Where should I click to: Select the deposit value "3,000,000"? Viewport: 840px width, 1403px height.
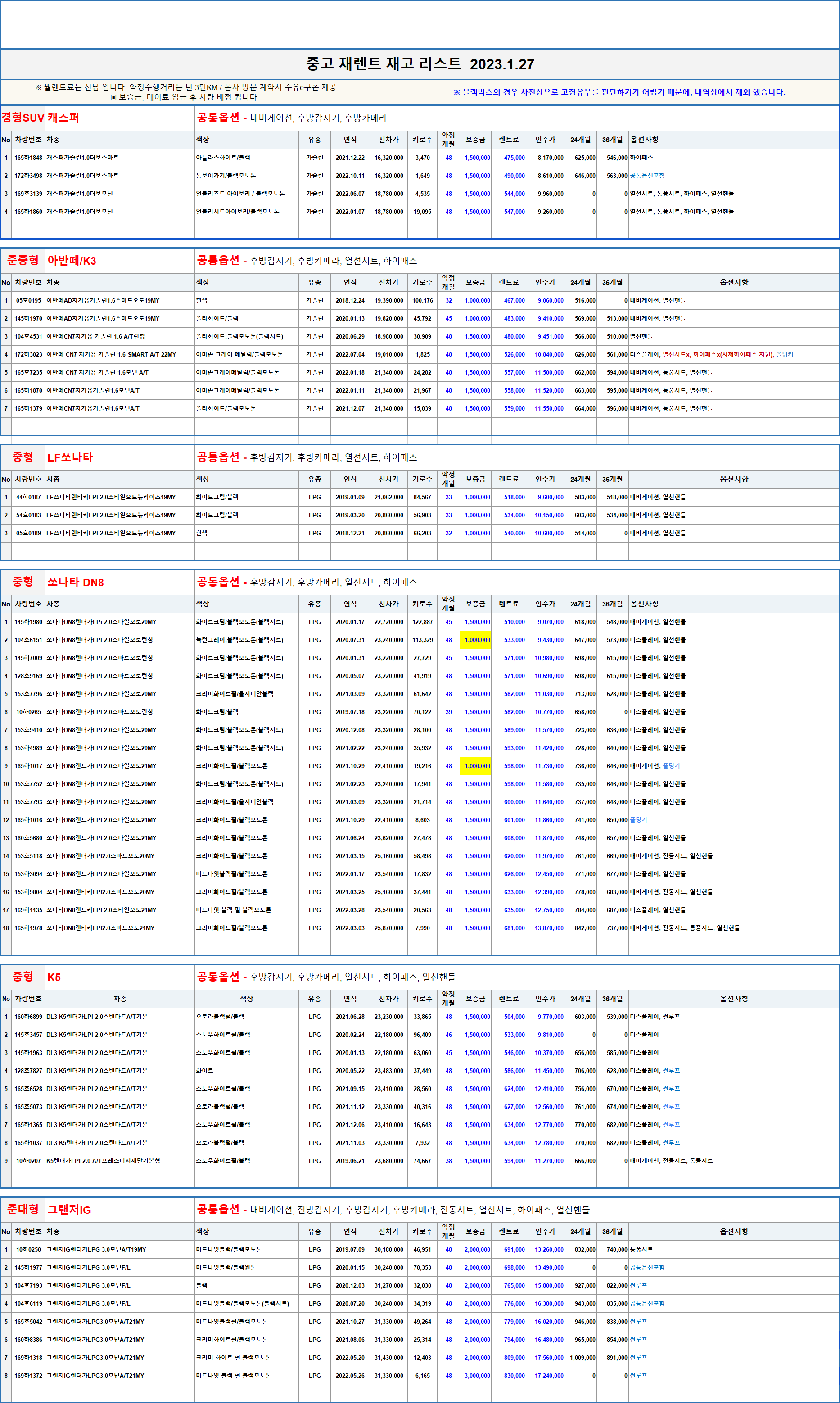477,1376
